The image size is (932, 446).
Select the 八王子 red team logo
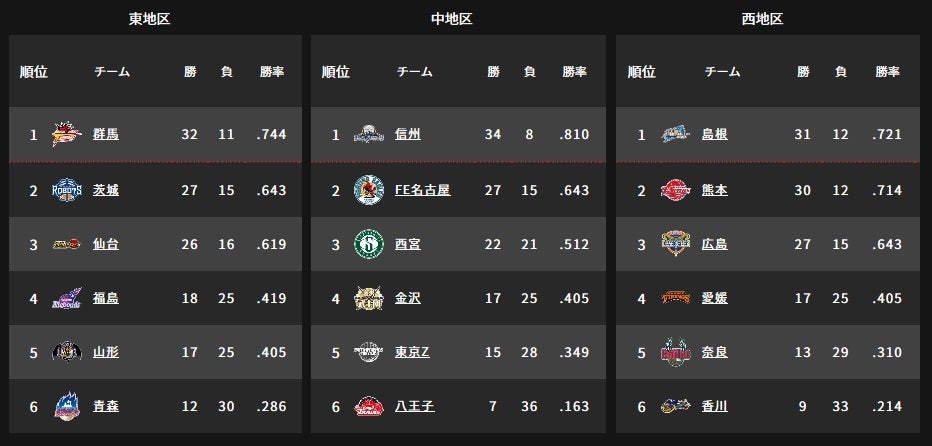coord(369,407)
